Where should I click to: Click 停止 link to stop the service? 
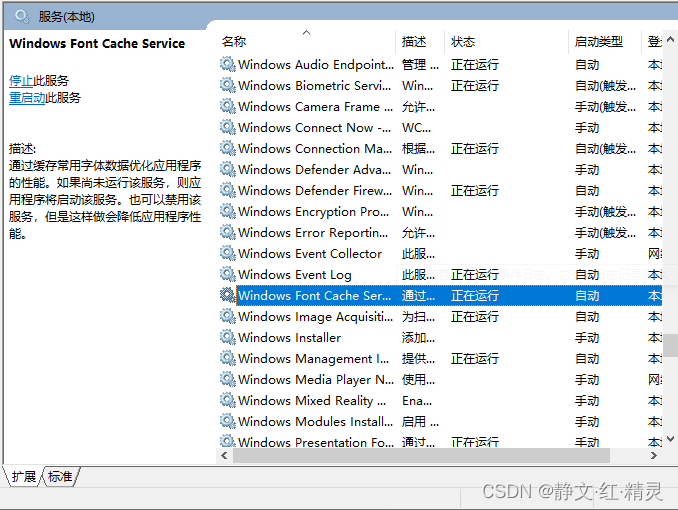click(x=21, y=80)
